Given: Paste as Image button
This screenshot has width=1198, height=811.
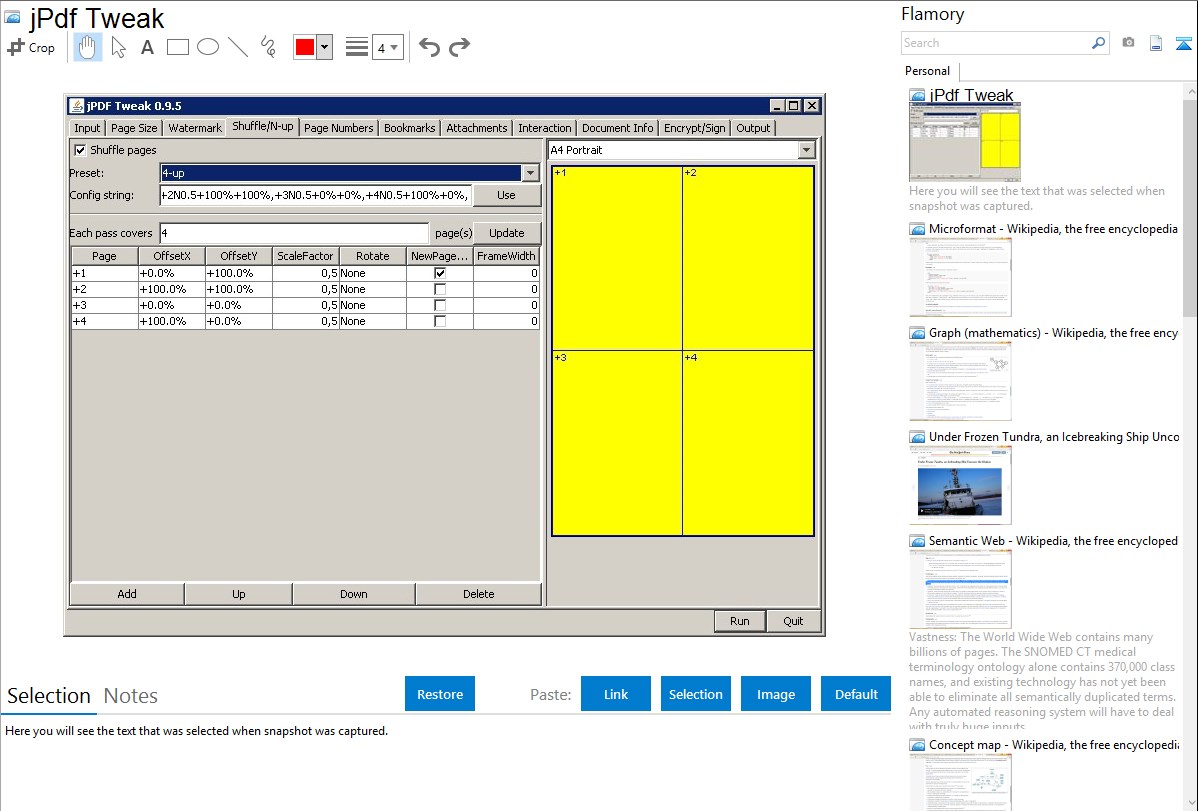Looking at the screenshot, I should 775,694.
